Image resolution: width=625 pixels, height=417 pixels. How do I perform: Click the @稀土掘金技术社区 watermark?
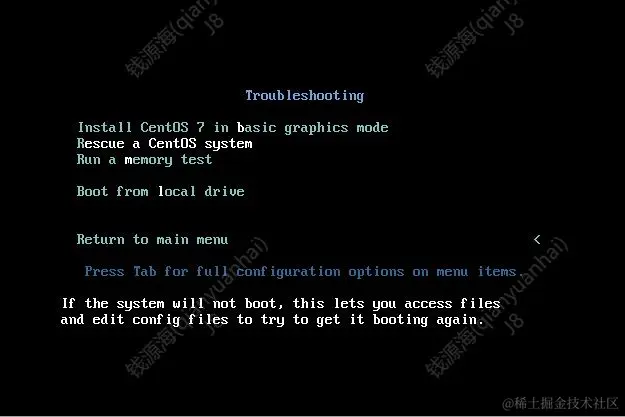(560, 403)
